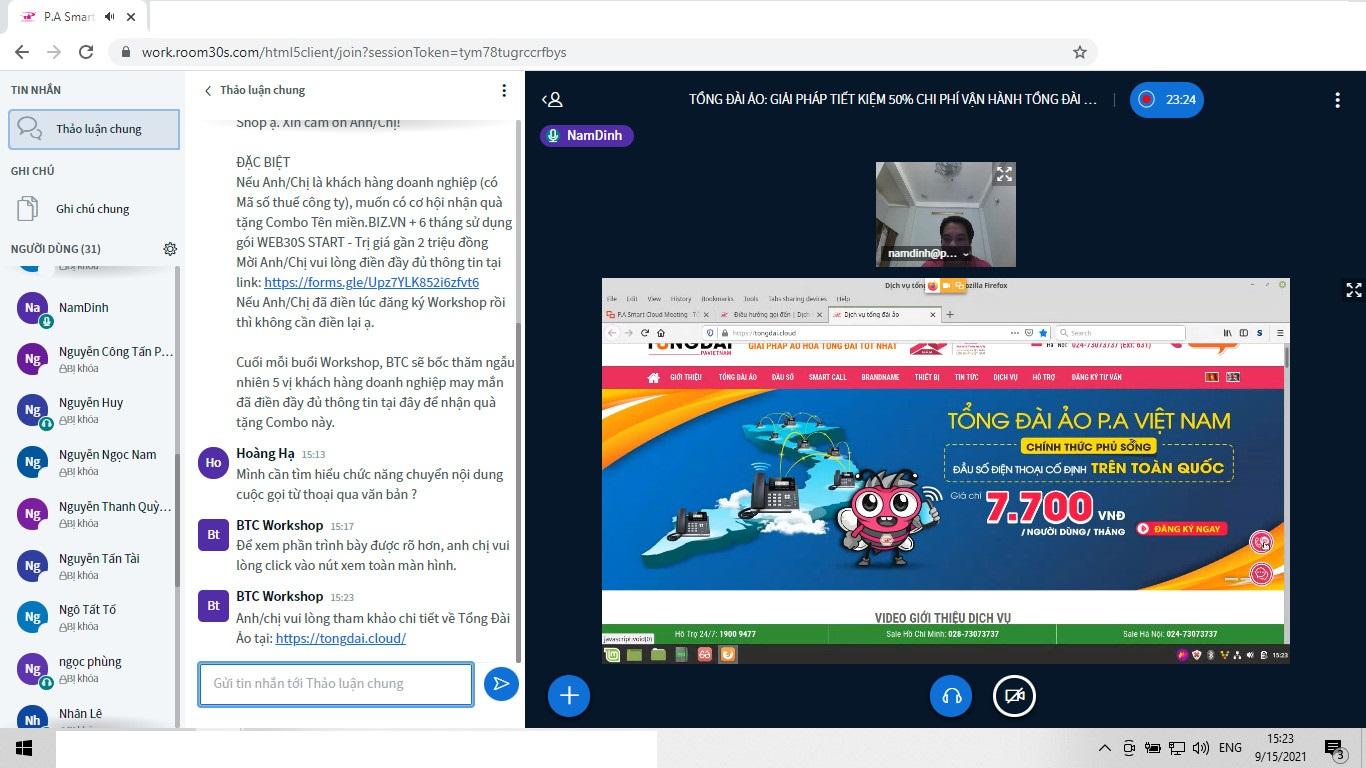Open Ghi chú chung shared notes
Screen dimensions: 1366x768
(94, 209)
